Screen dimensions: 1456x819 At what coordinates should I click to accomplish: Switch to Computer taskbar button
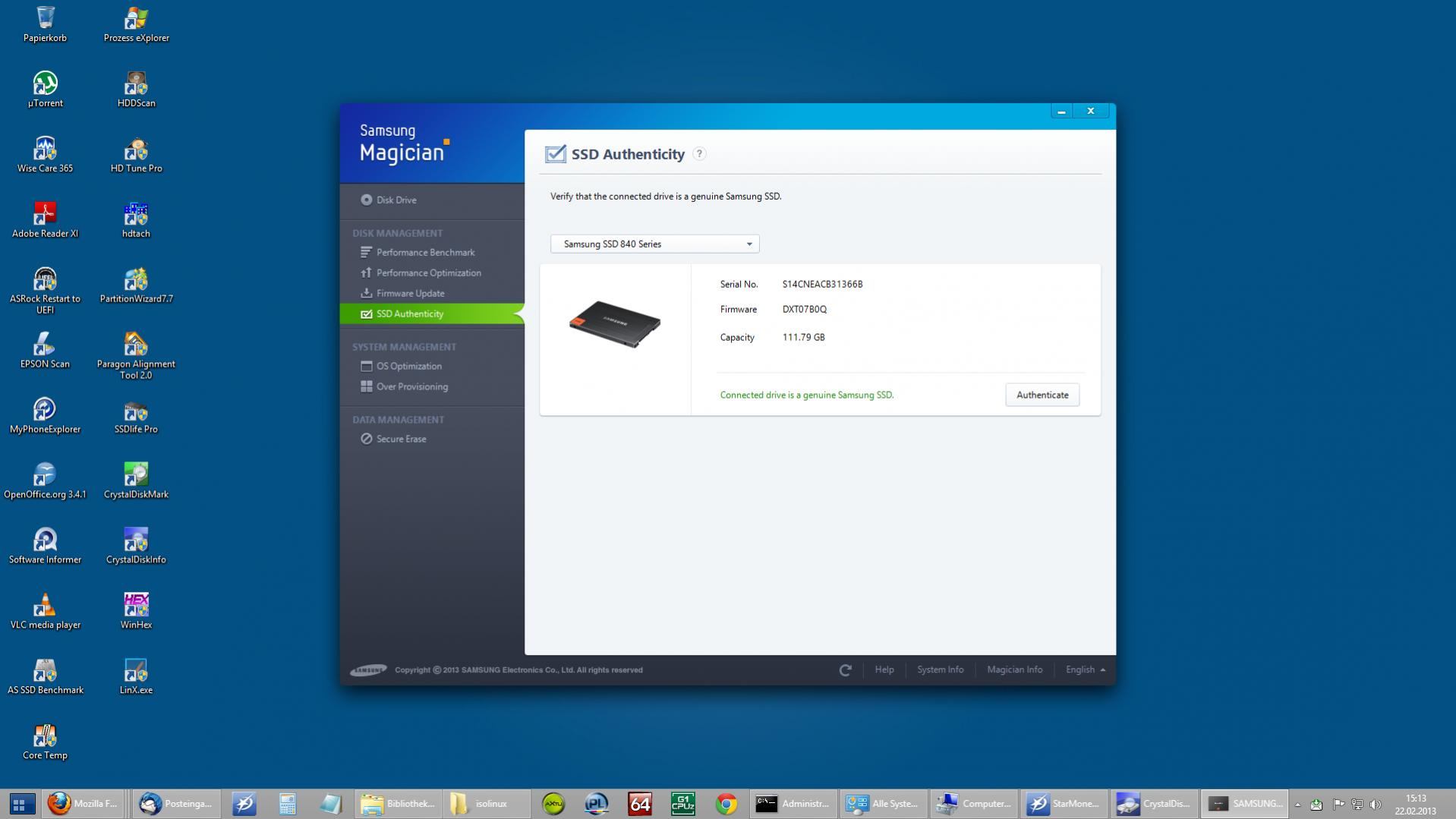(974, 804)
